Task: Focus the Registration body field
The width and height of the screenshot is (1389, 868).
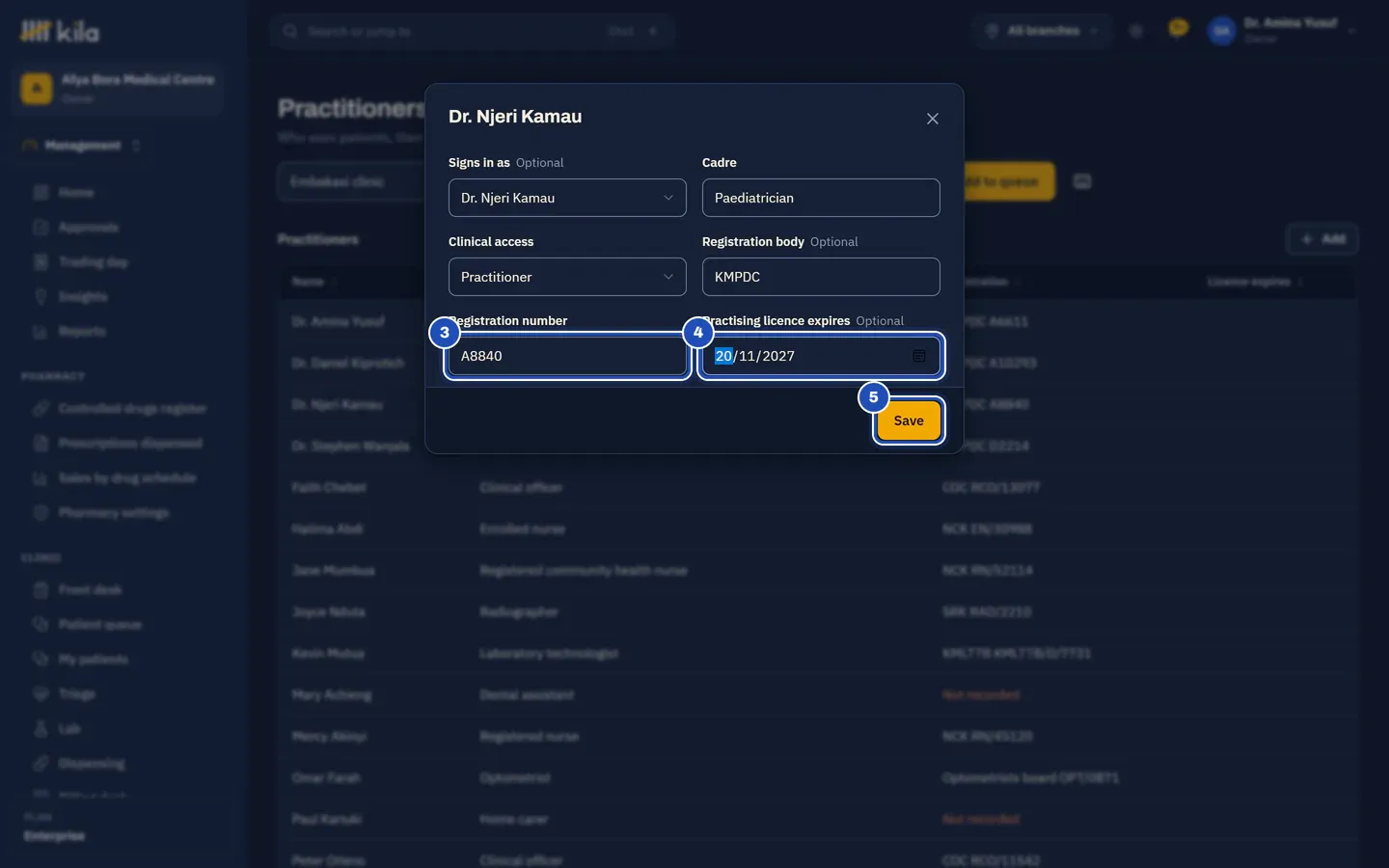Action: click(x=821, y=277)
